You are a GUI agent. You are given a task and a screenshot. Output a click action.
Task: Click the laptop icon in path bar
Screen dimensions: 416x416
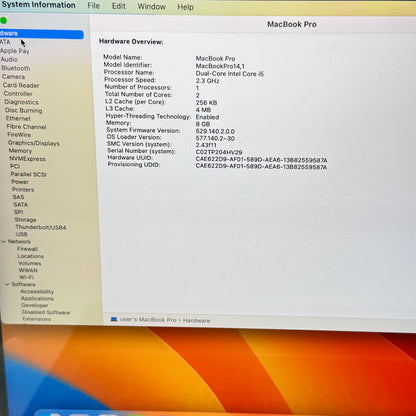tap(114, 319)
